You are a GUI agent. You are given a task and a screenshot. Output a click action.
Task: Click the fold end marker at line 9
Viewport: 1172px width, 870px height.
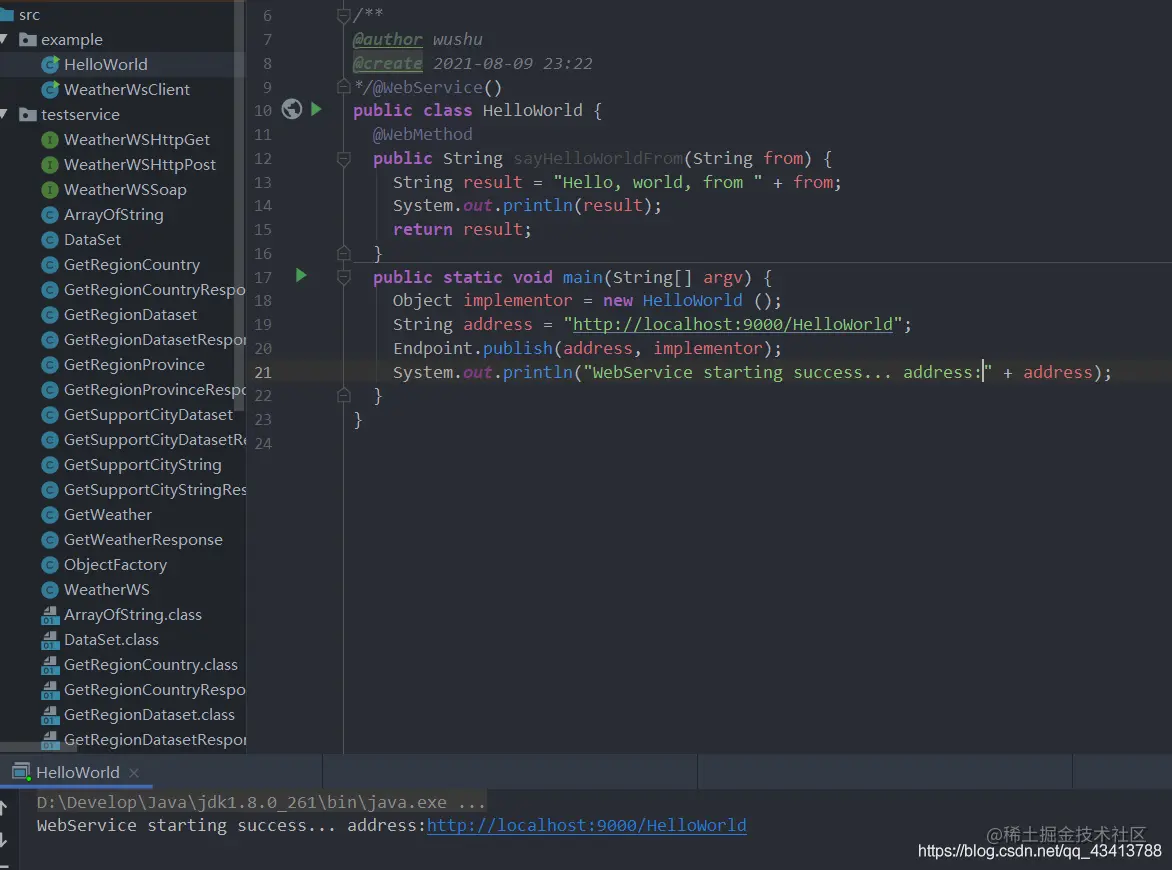point(344,87)
